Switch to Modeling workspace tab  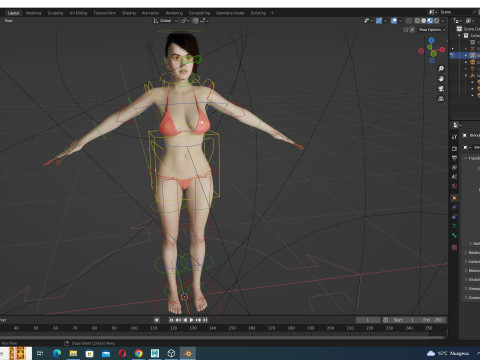click(x=33, y=13)
